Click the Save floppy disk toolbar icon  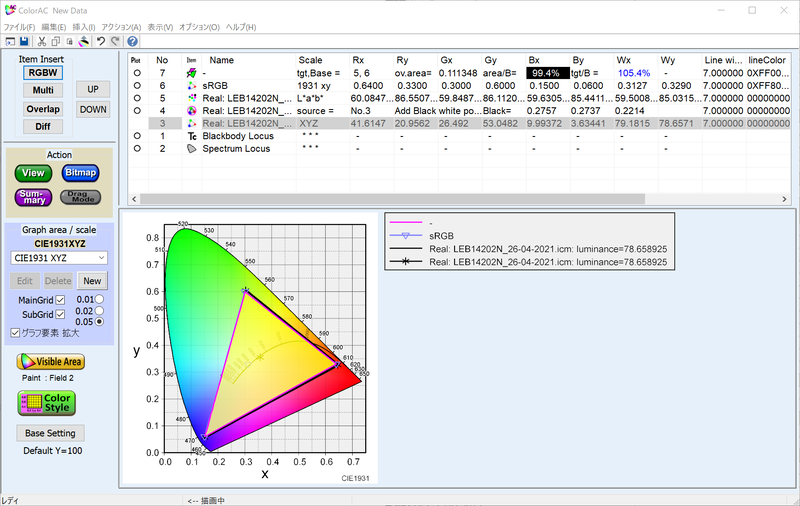[23, 41]
